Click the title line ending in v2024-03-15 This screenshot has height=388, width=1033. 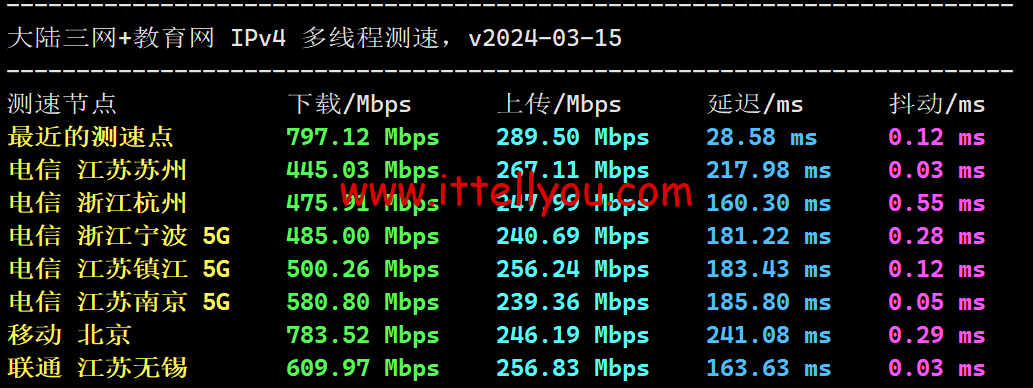(315, 38)
